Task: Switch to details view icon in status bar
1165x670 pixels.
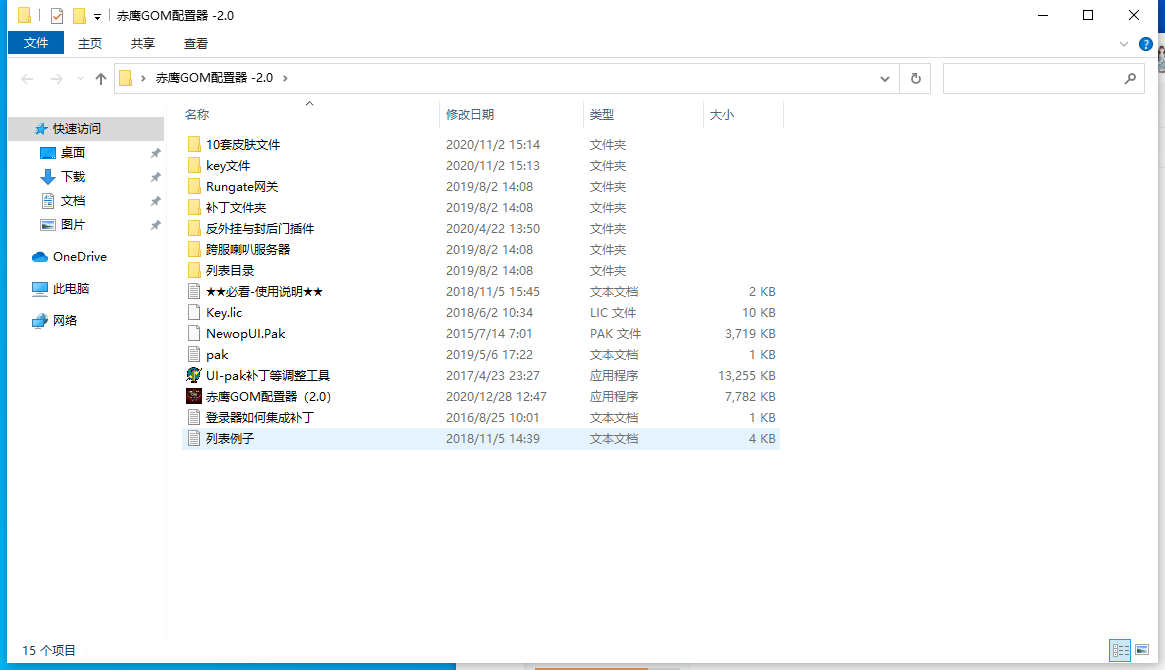Action: (1120, 650)
